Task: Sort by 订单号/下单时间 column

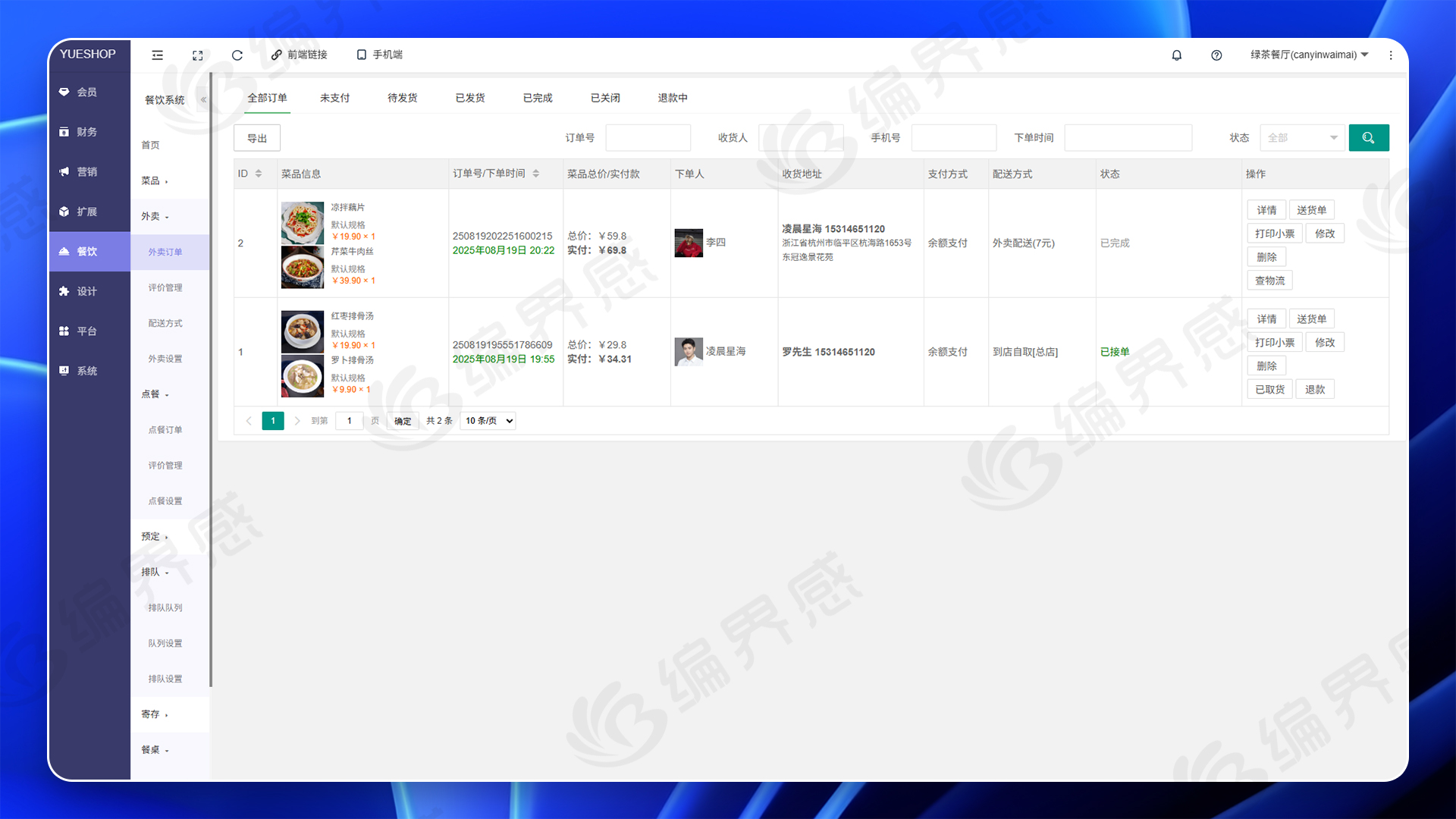Action: [x=536, y=174]
